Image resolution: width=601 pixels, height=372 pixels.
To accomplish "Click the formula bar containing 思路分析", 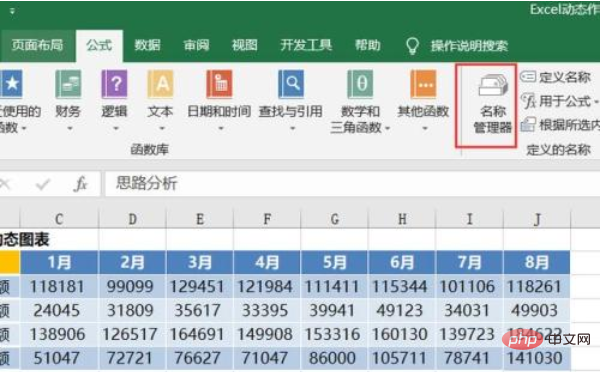I will tap(353, 184).
